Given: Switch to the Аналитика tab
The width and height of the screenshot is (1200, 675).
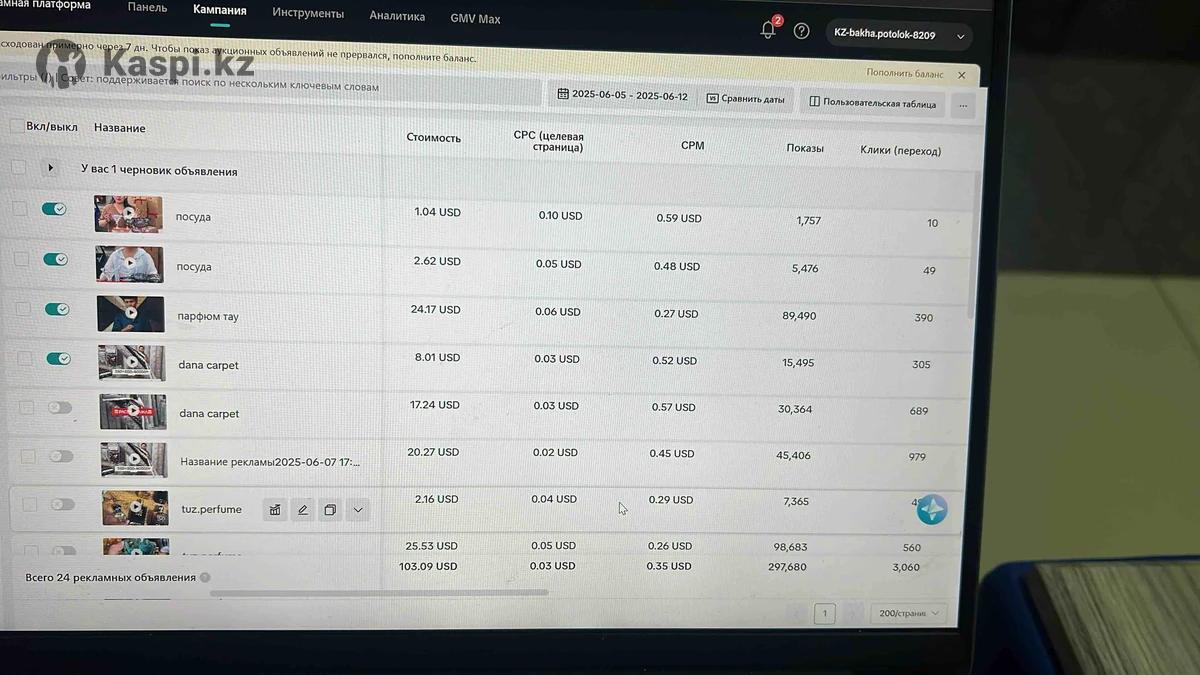Looking at the screenshot, I should point(397,17).
